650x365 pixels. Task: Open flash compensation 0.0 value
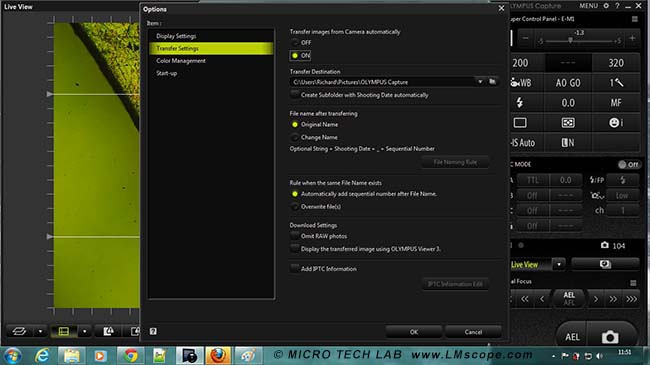point(568,102)
